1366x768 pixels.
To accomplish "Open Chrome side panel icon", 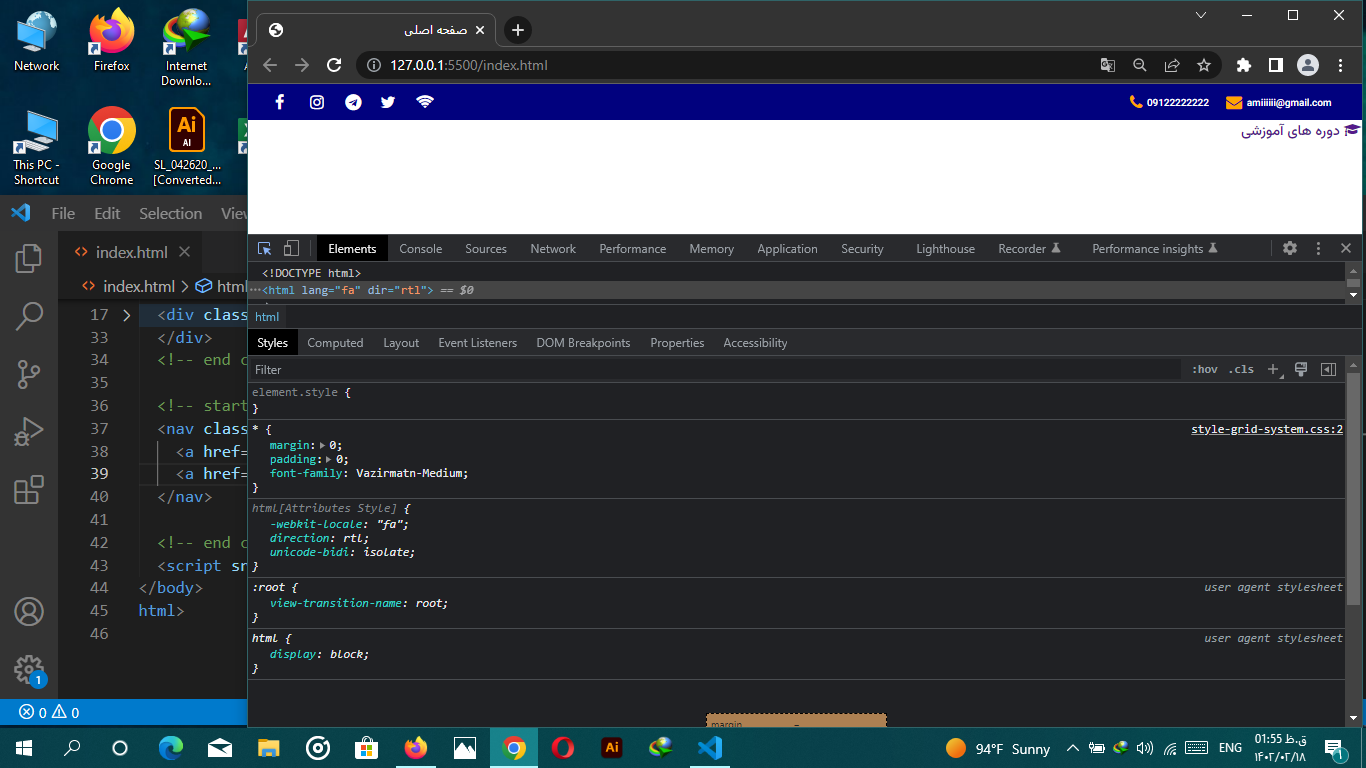I will (1276, 65).
